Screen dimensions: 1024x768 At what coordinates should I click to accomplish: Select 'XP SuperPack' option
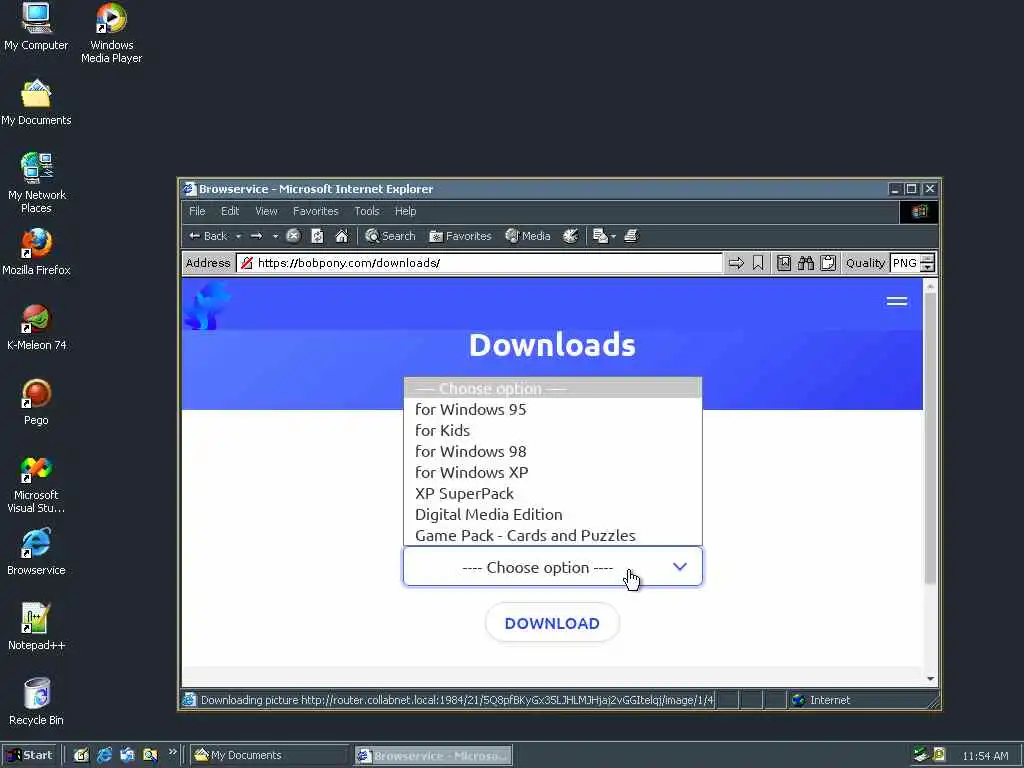click(553, 493)
